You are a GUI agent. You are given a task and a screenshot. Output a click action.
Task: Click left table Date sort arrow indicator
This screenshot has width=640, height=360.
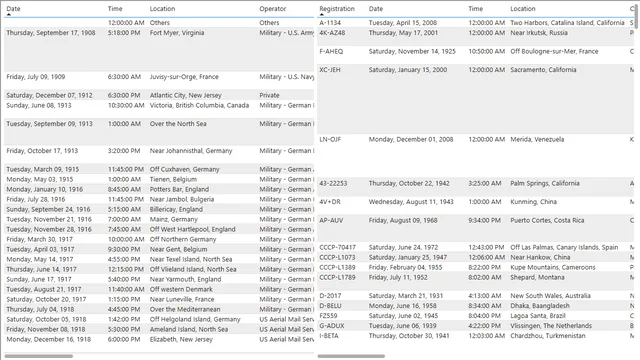(9, 15)
